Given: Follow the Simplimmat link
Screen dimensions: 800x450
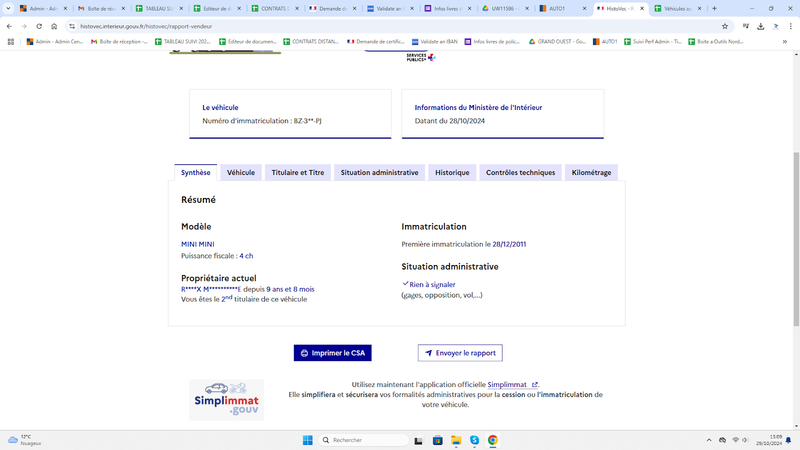Looking at the screenshot, I should 512,385.
